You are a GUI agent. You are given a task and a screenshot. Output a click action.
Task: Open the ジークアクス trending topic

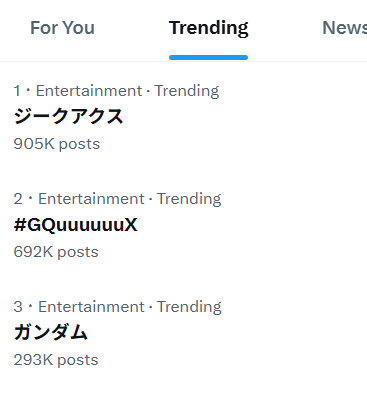pos(68,117)
